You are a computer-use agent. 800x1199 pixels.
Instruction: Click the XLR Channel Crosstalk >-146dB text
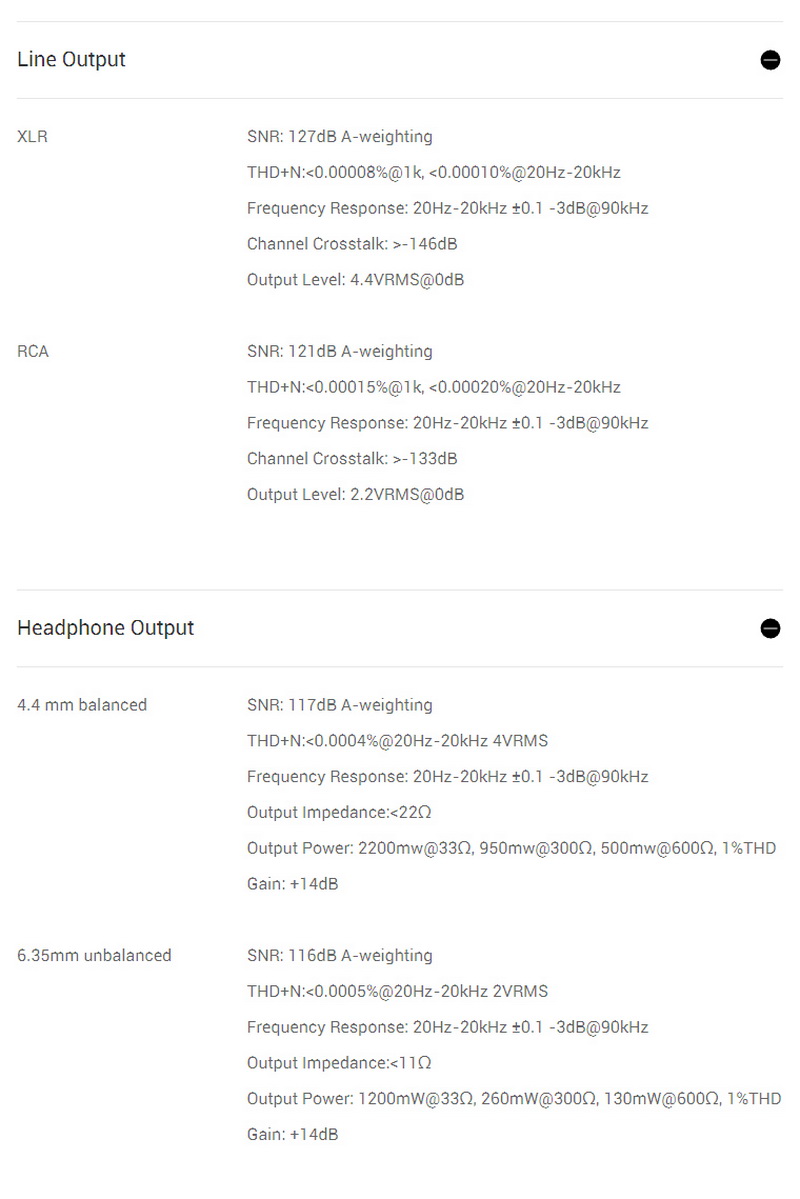coord(352,244)
